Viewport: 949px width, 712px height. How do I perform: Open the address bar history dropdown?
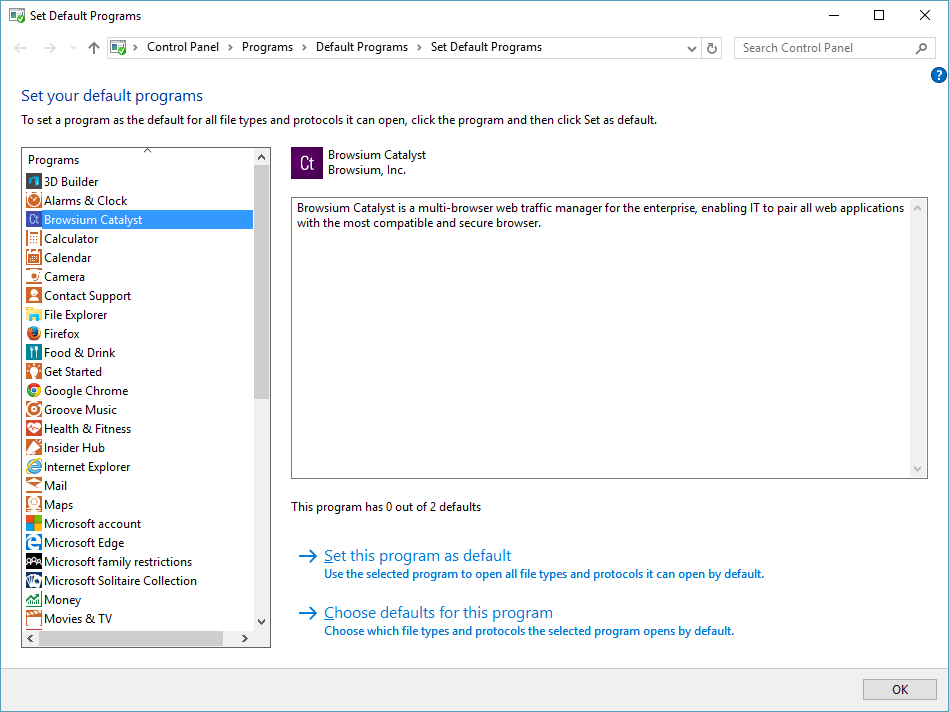(x=692, y=48)
